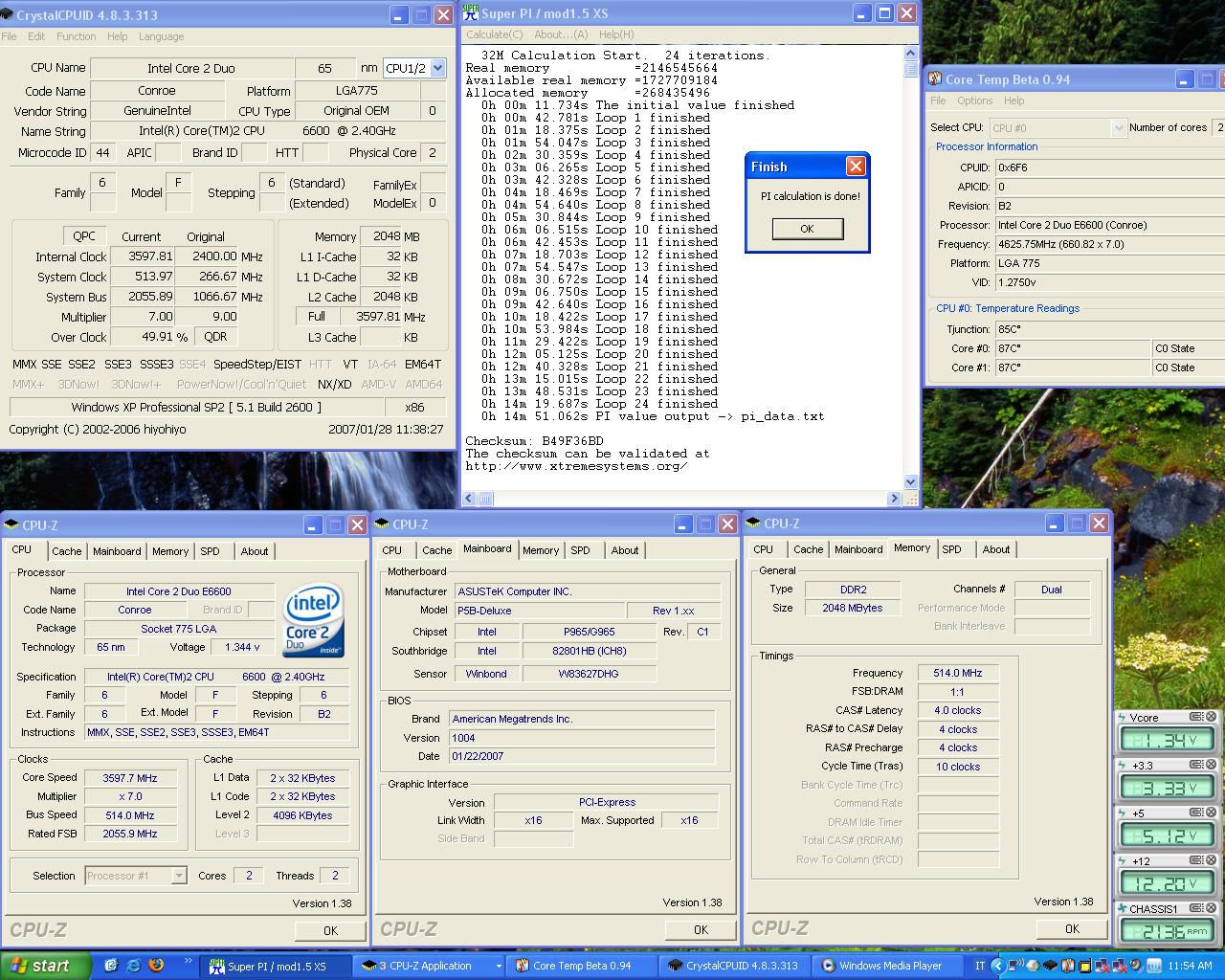1225x980 pixels.
Task: Close the +12 voltage widget
Action: [1211, 860]
